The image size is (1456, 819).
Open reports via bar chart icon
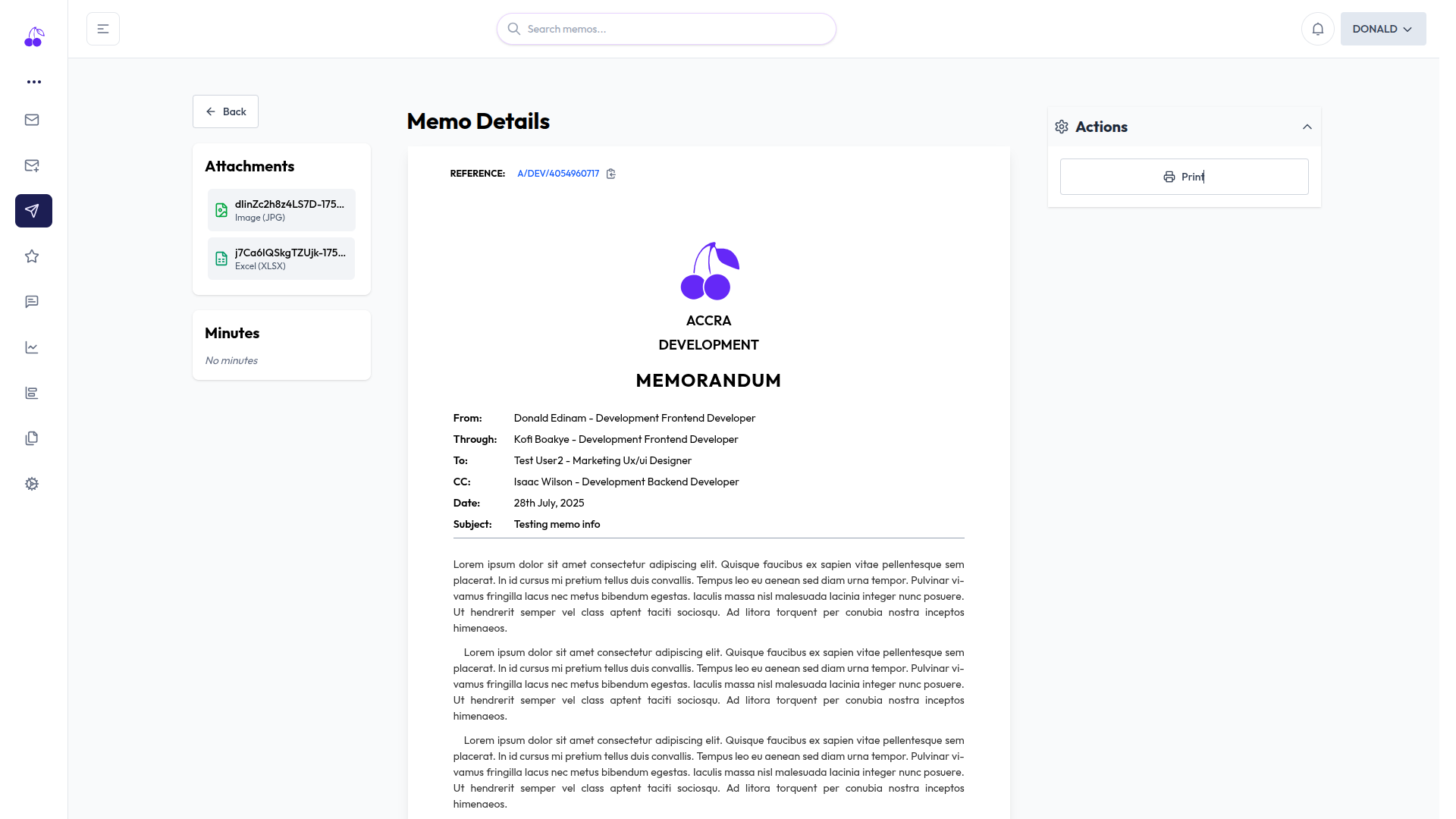pos(32,393)
